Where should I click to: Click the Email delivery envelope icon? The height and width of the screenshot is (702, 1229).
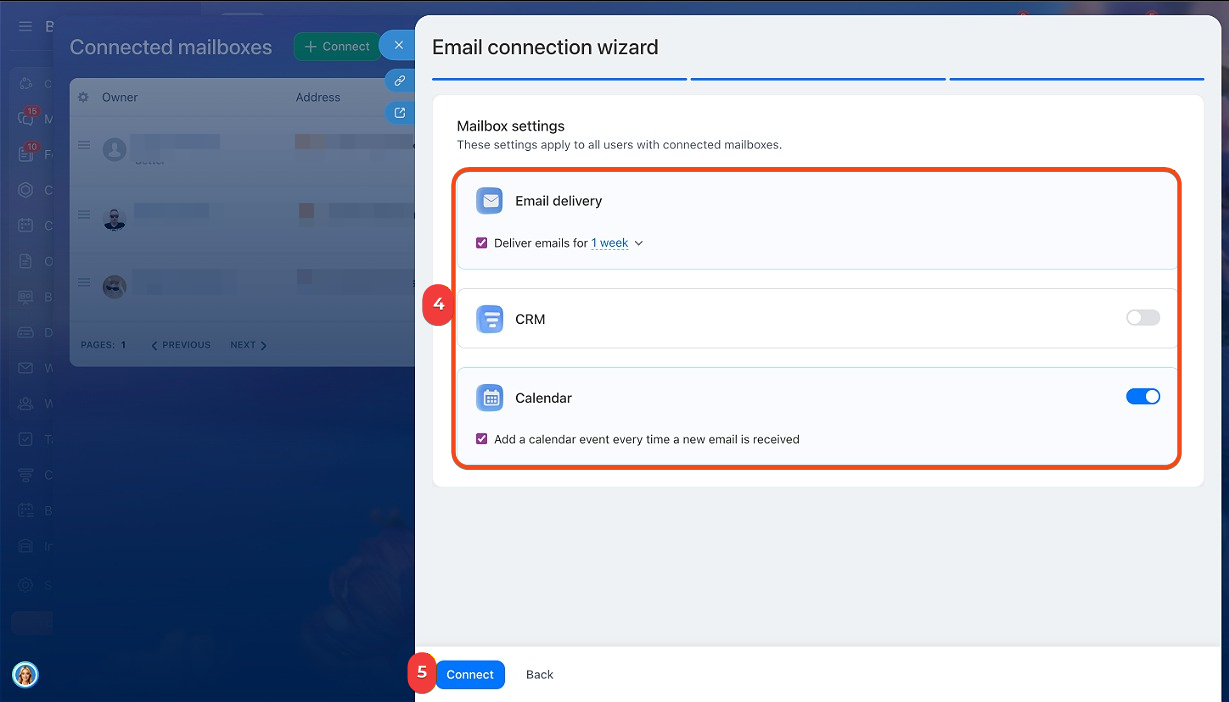(489, 201)
